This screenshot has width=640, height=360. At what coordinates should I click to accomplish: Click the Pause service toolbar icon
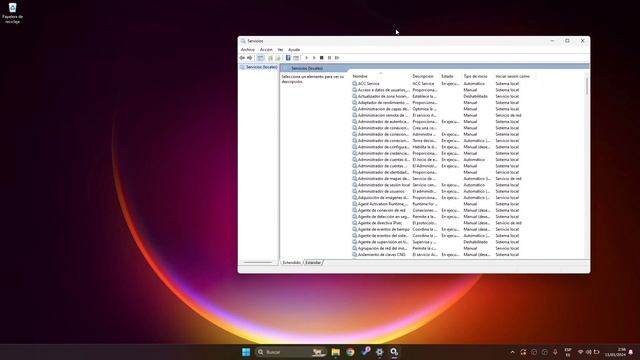(329, 58)
